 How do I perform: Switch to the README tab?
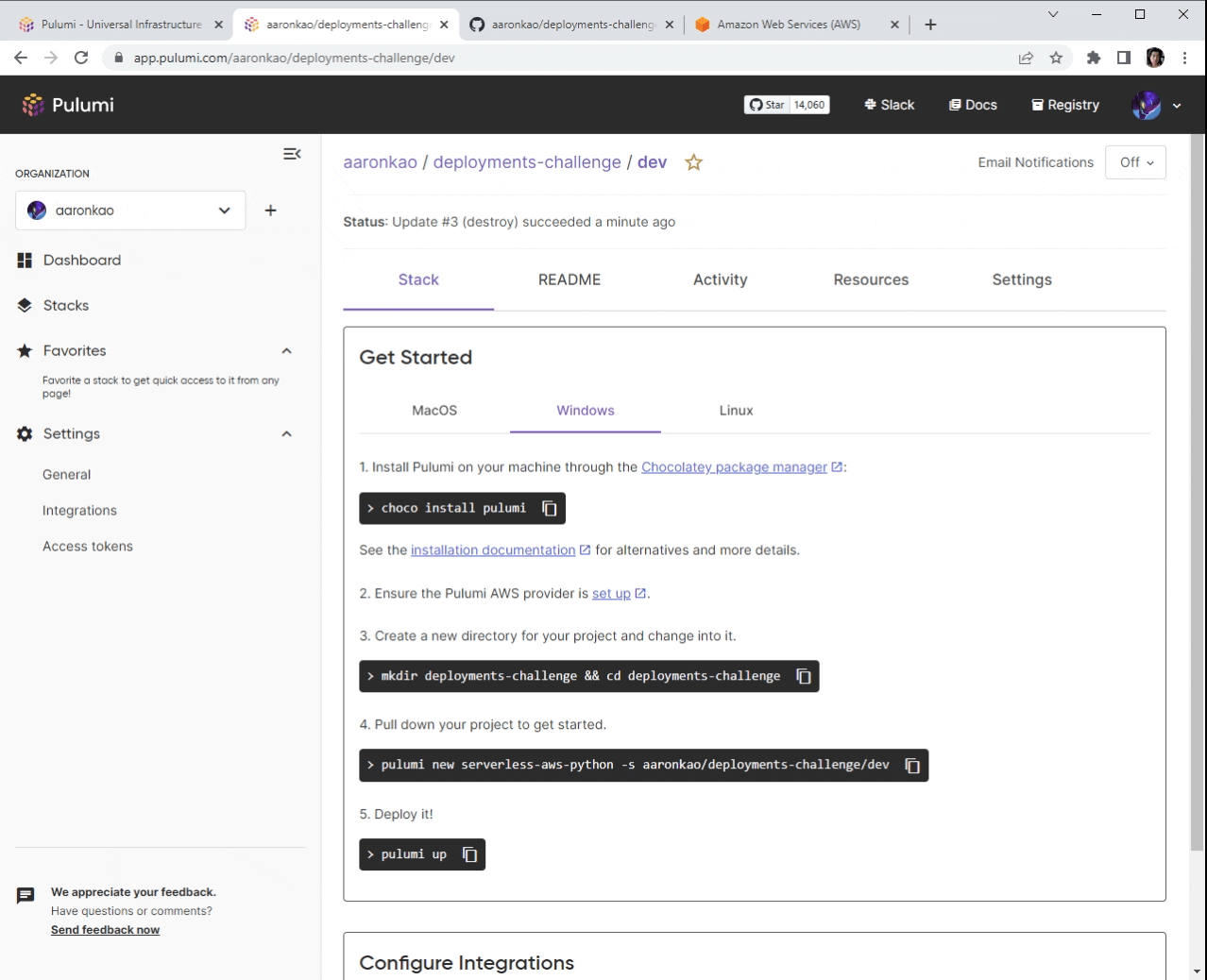pyautogui.click(x=569, y=280)
